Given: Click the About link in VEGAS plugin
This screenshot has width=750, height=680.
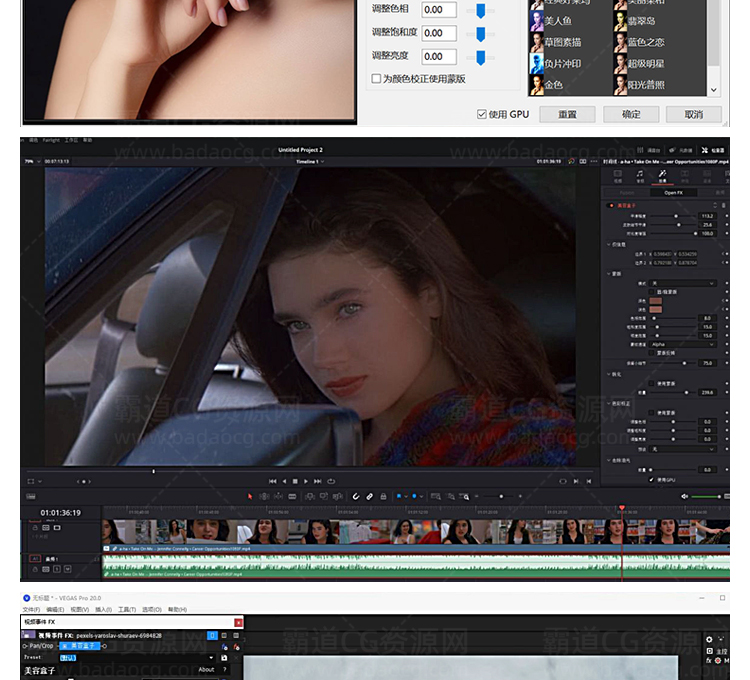Looking at the screenshot, I should (206, 669).
